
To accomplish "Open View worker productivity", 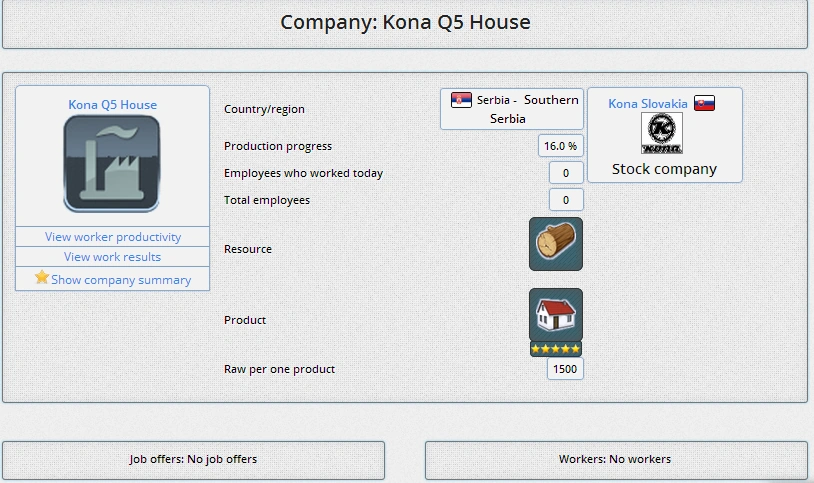I will click(113, 237).
